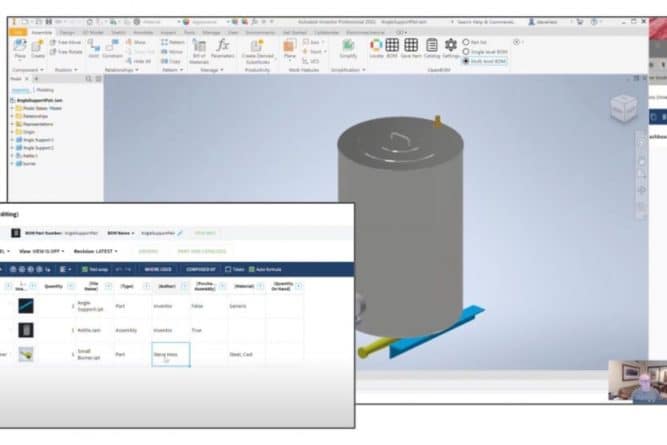Click the OpenBOM Settings gear
This screenshot has height=445, width=667.
(450, 45)
